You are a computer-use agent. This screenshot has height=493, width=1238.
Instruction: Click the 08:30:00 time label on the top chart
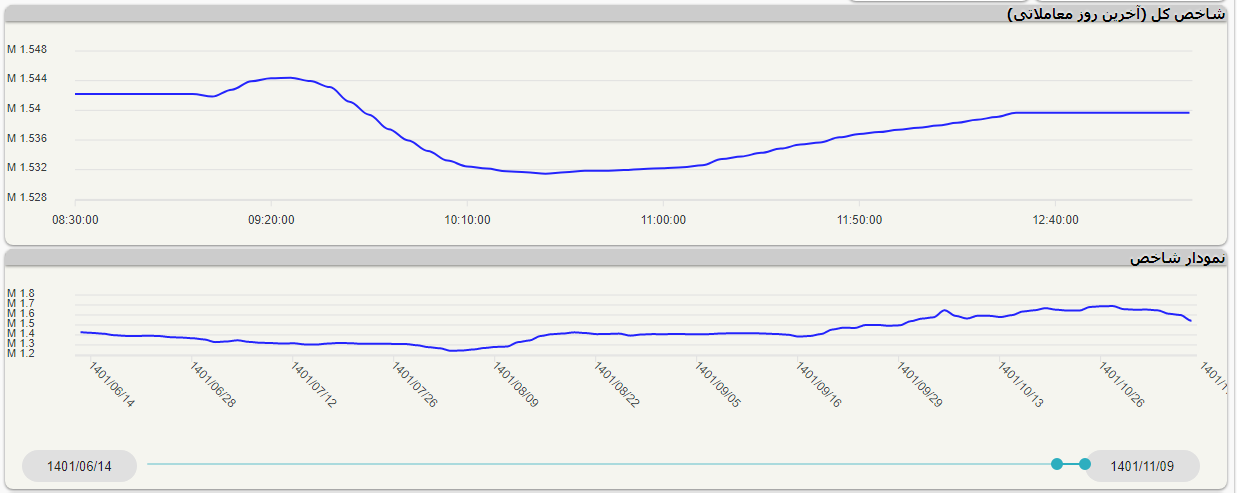click(75, 220)
